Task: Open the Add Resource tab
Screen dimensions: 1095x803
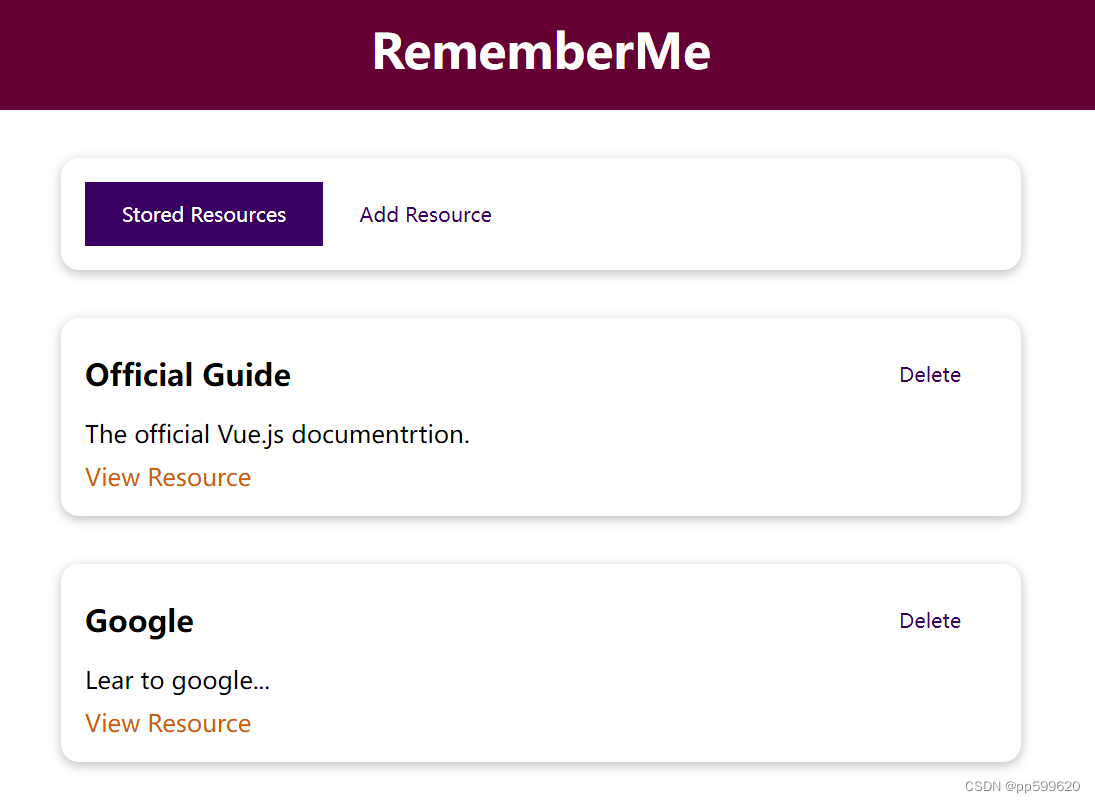Action: [x=425, y=214]
